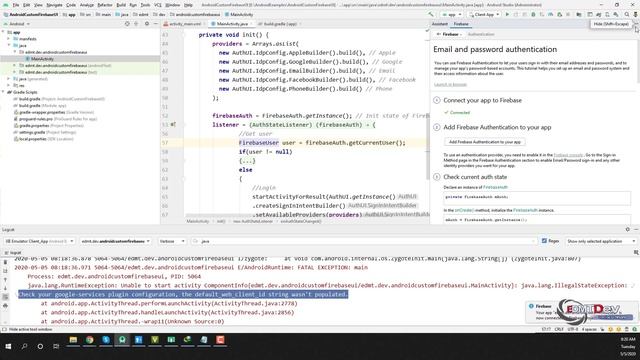The width and height of the screenshot is (640, 360).
Task: Open the Refactor menu
Action: point(104,5)
